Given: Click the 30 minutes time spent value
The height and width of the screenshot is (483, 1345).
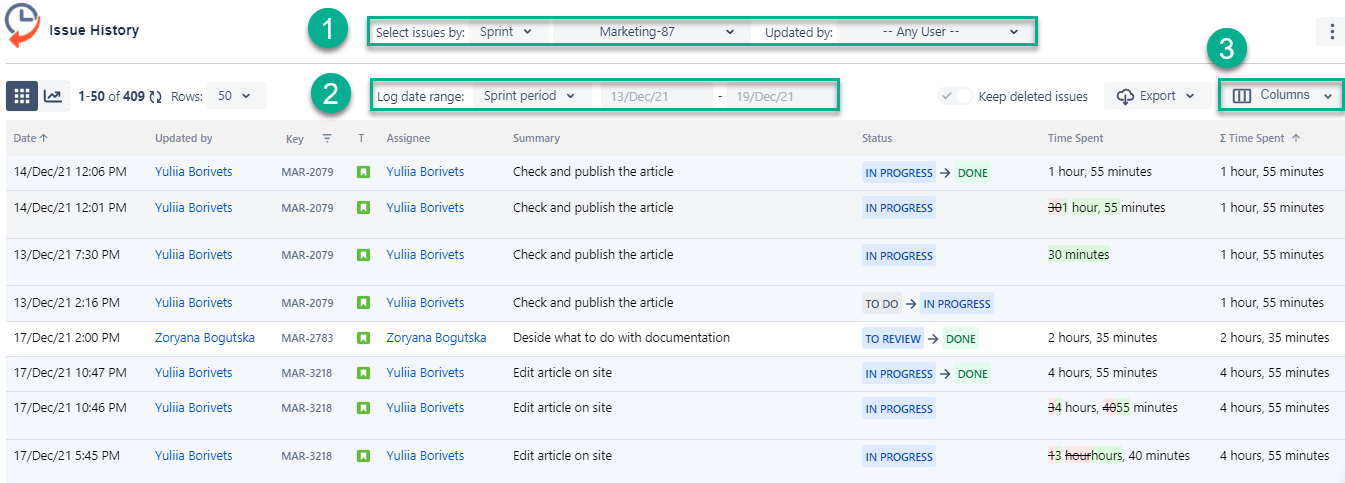Looking at the screenshot, I should (1079, 255).
